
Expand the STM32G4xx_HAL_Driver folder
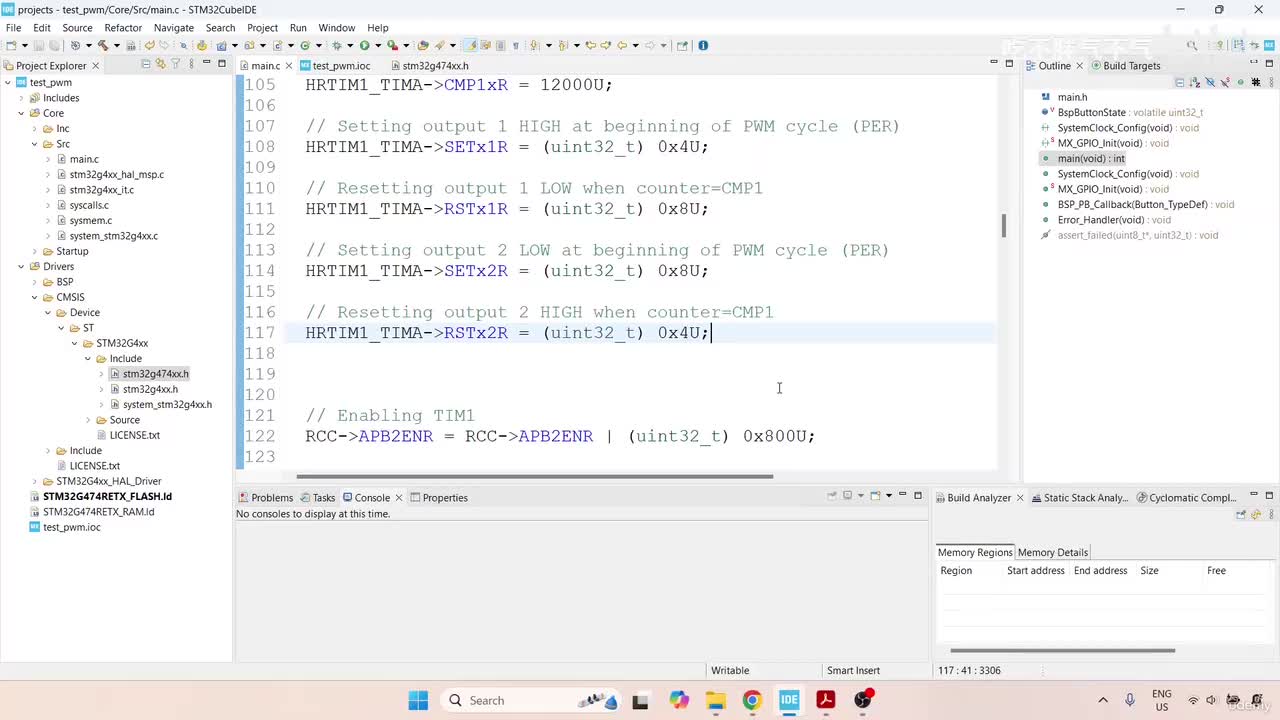35,481
